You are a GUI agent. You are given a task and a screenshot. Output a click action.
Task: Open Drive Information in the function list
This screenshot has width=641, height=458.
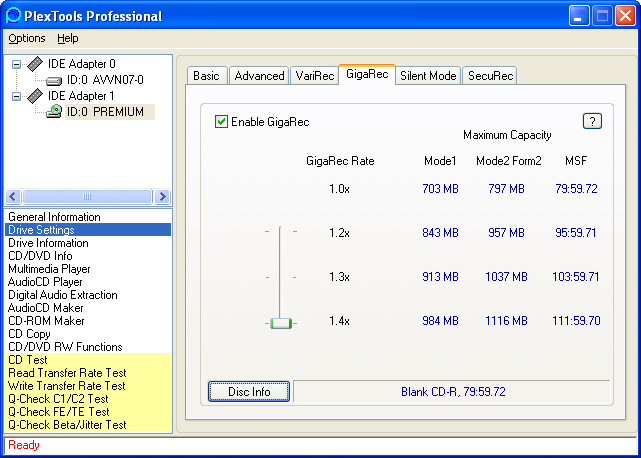point(88,243)
